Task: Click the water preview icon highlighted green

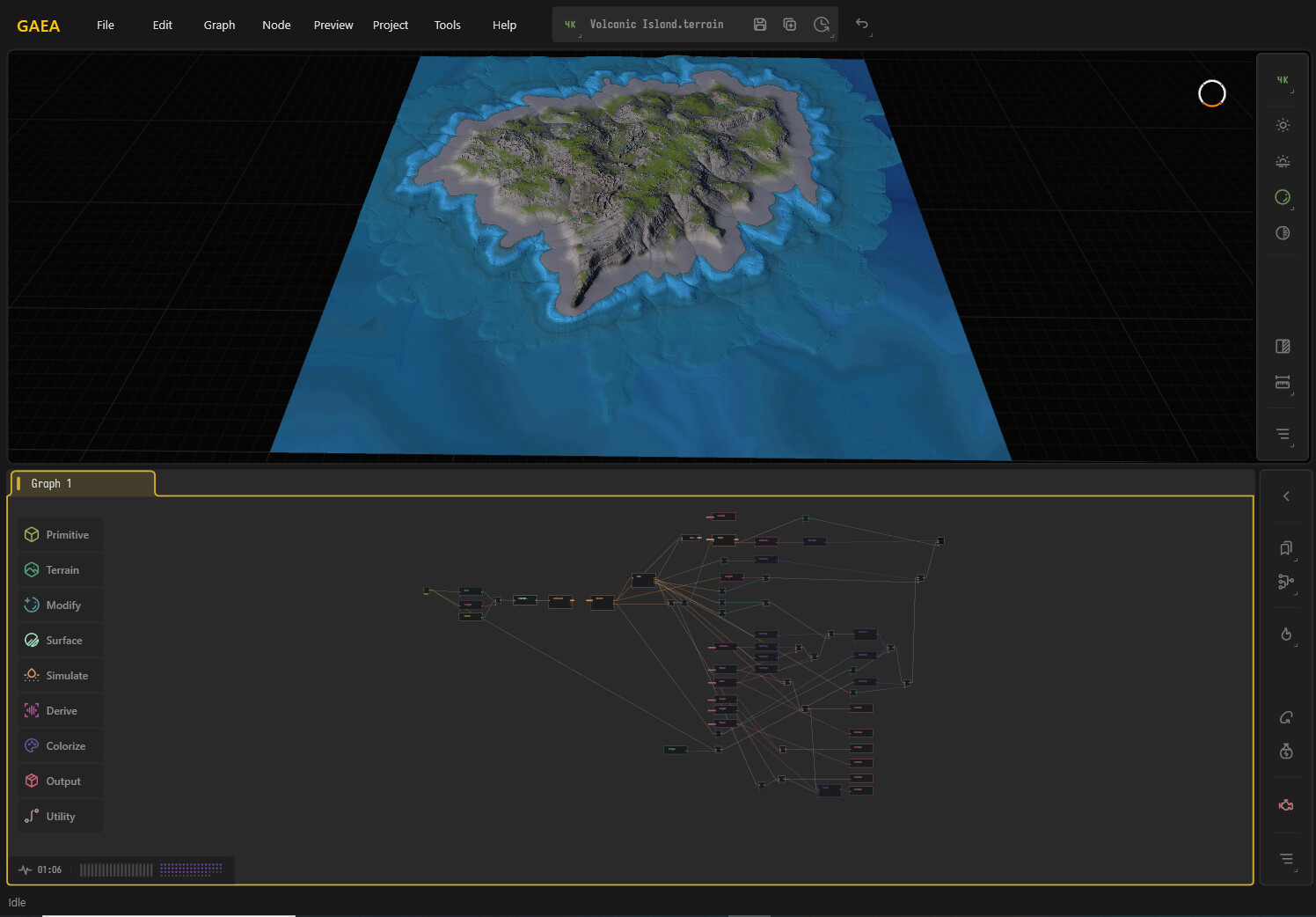Action: click(x=1282, y=197)
